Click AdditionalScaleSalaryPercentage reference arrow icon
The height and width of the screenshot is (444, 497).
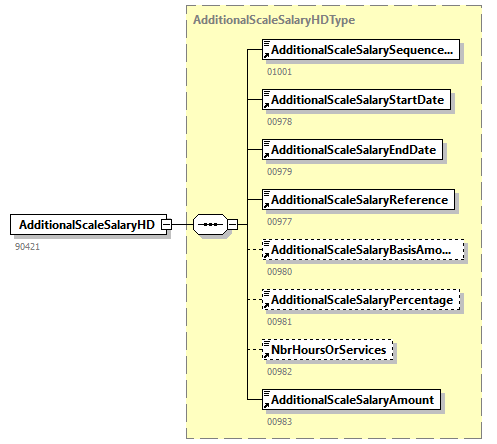(266, 305)
